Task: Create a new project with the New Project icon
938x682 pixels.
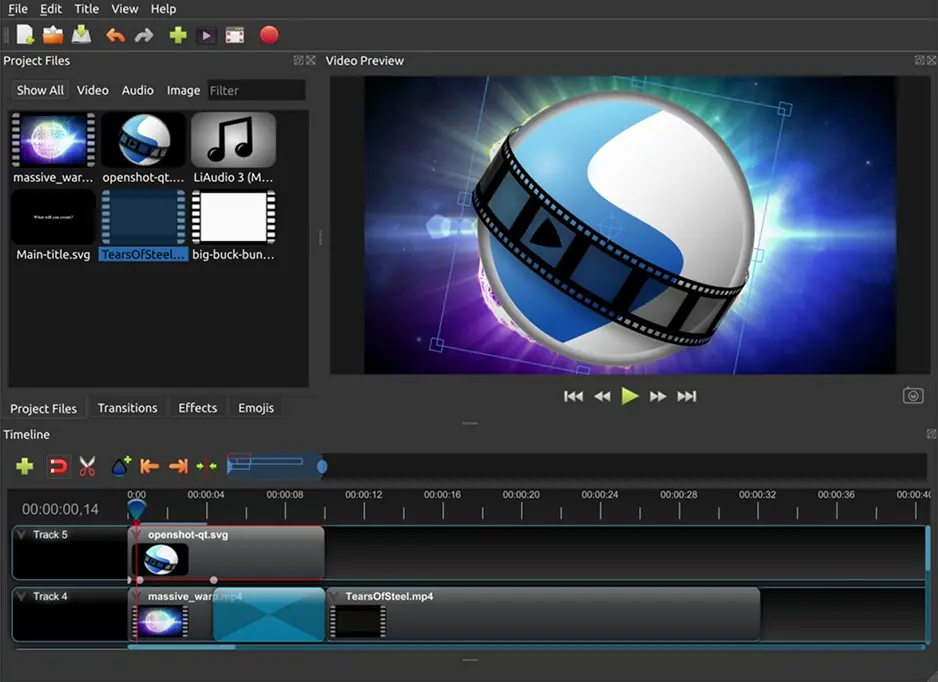Action: (25, 35)
